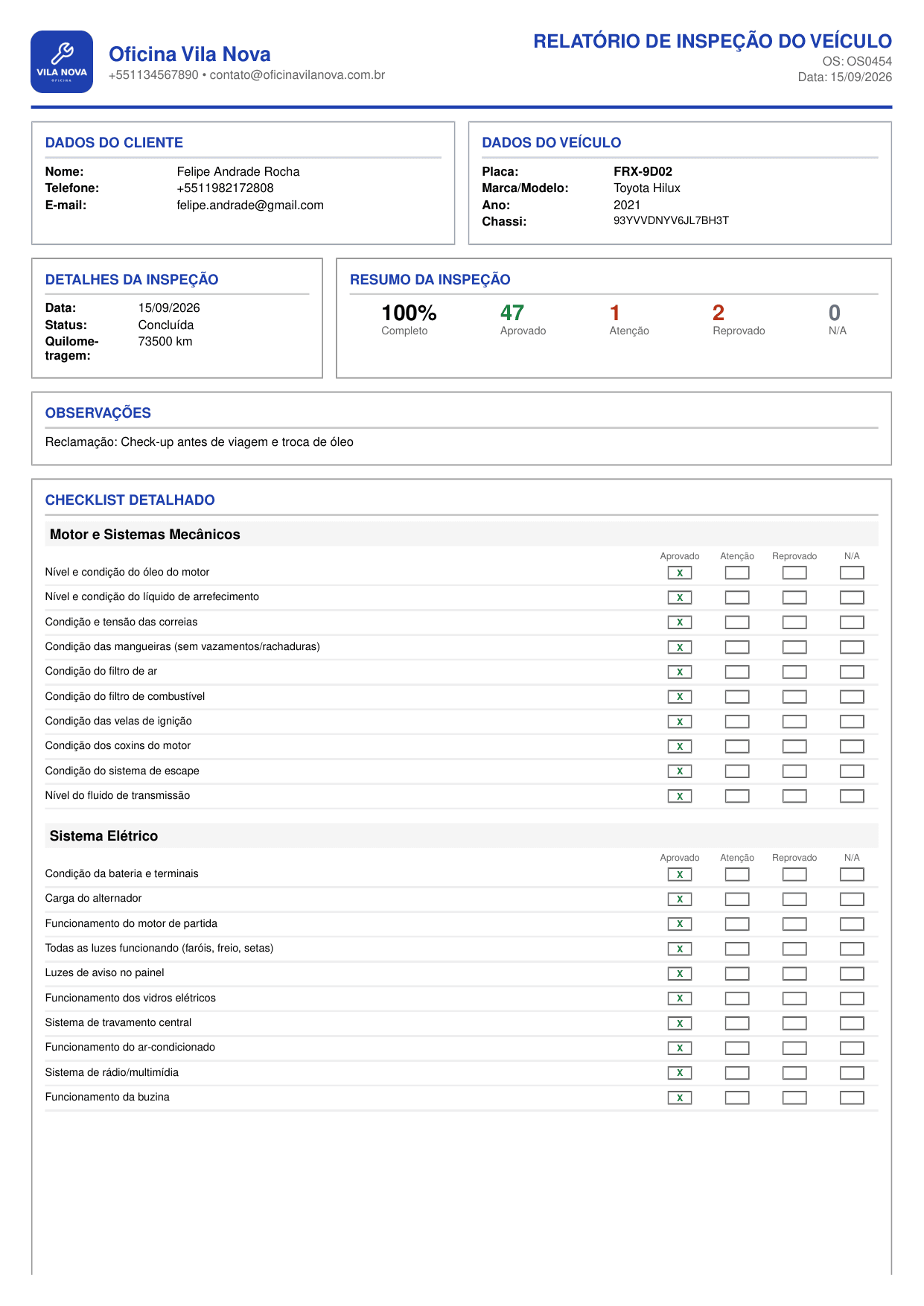The height and width of the screenshot is (1306, 924).
Task: Mark Atenção for ar-condicionado row
Action: 737,1048
